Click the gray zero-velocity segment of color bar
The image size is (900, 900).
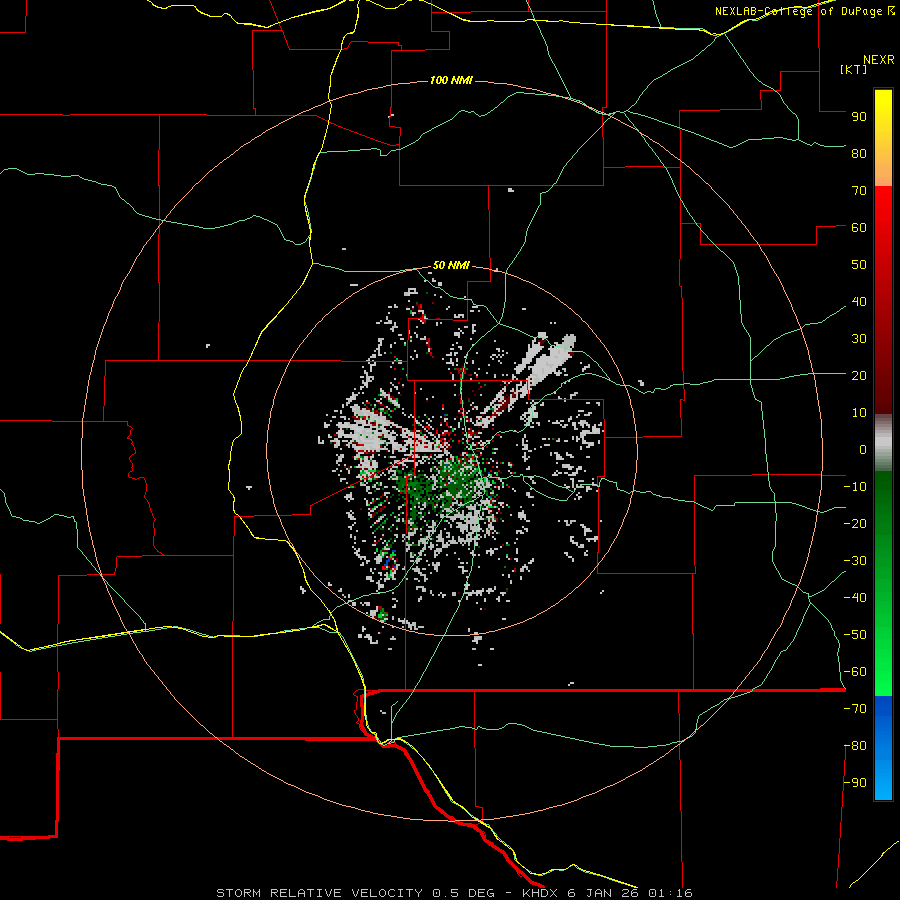[883, 443]
